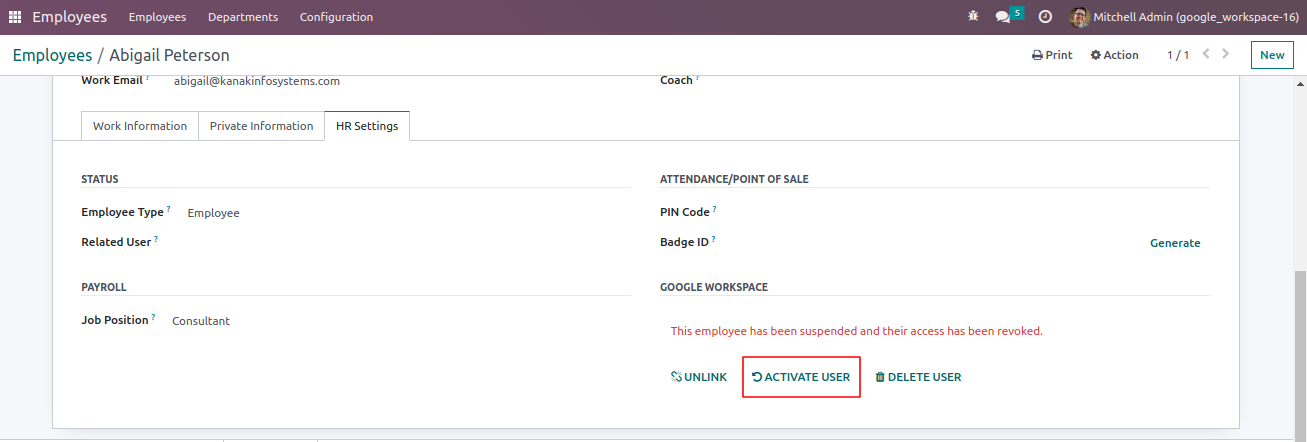Click the Employee Type field value
The height and width of the screenshot is (442, 1307).
(213, 213)
